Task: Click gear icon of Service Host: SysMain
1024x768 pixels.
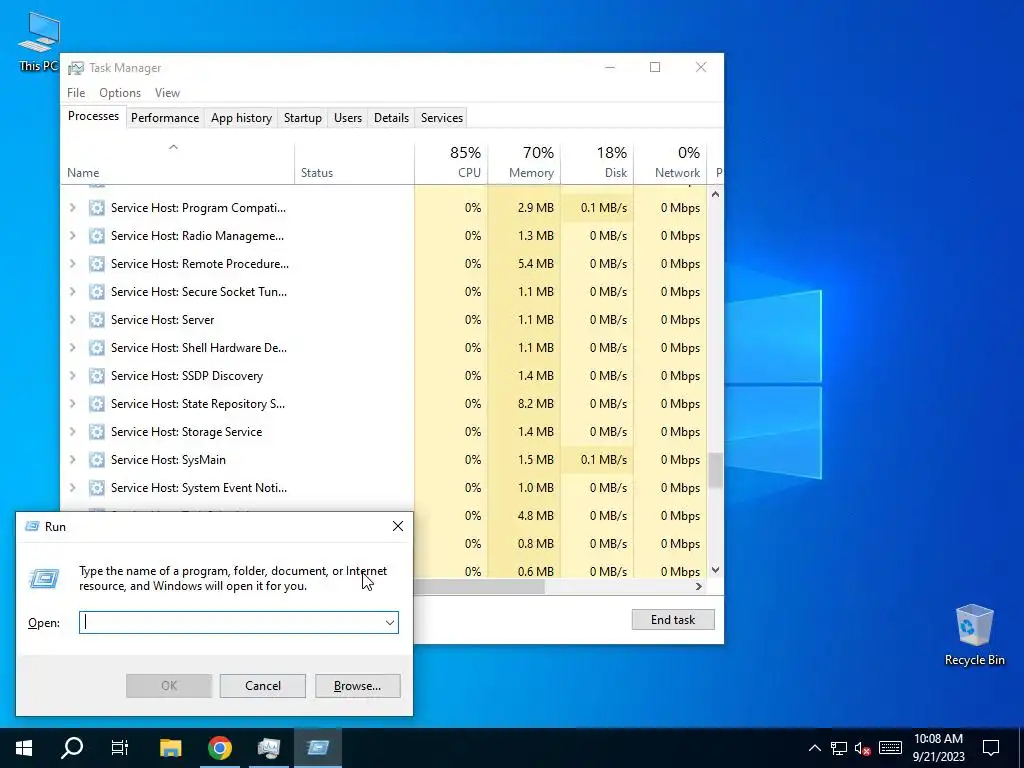Action: [x=97, y=460]
